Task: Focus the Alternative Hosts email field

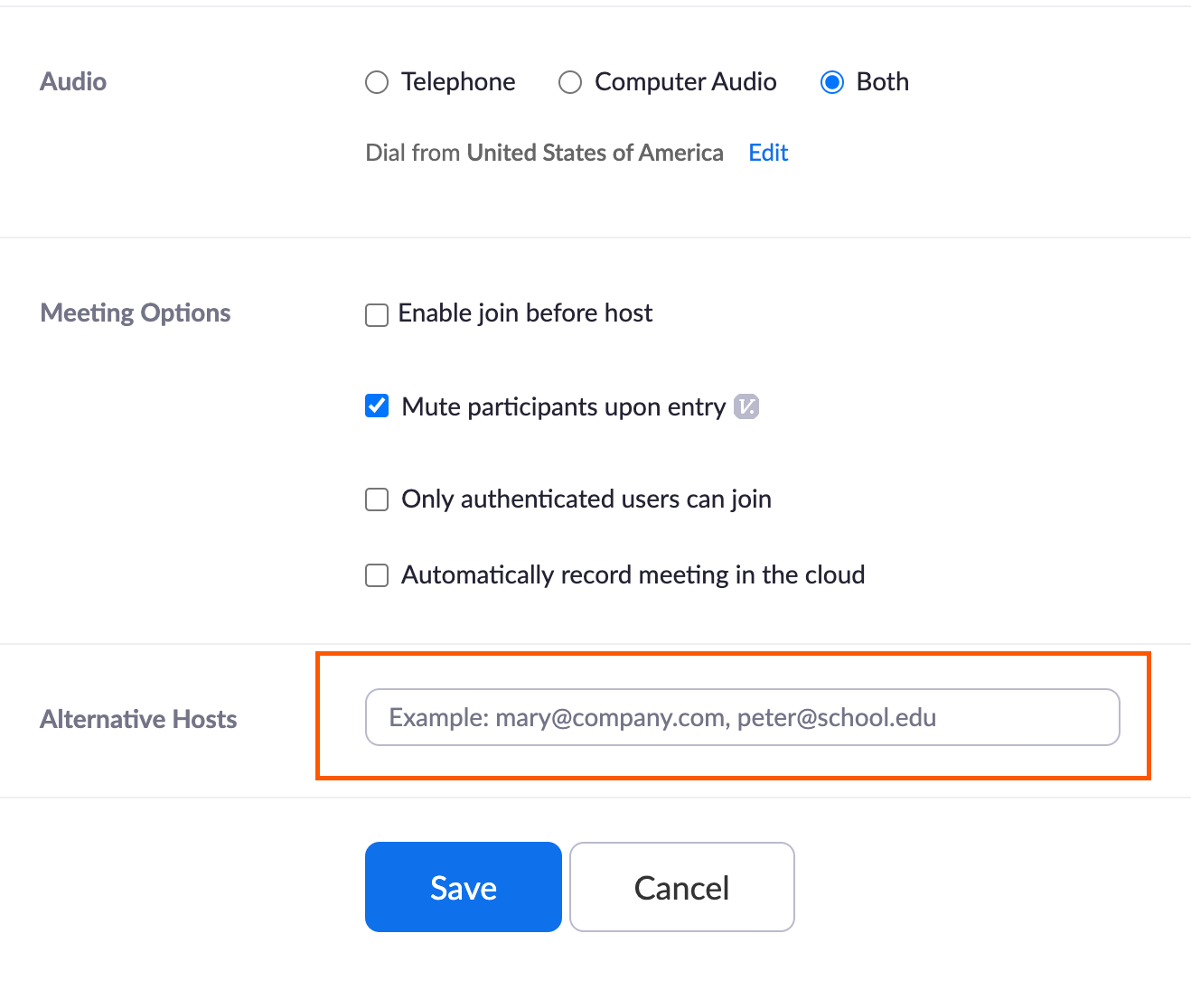Action: pyautogui.click(x=742, y=717)
